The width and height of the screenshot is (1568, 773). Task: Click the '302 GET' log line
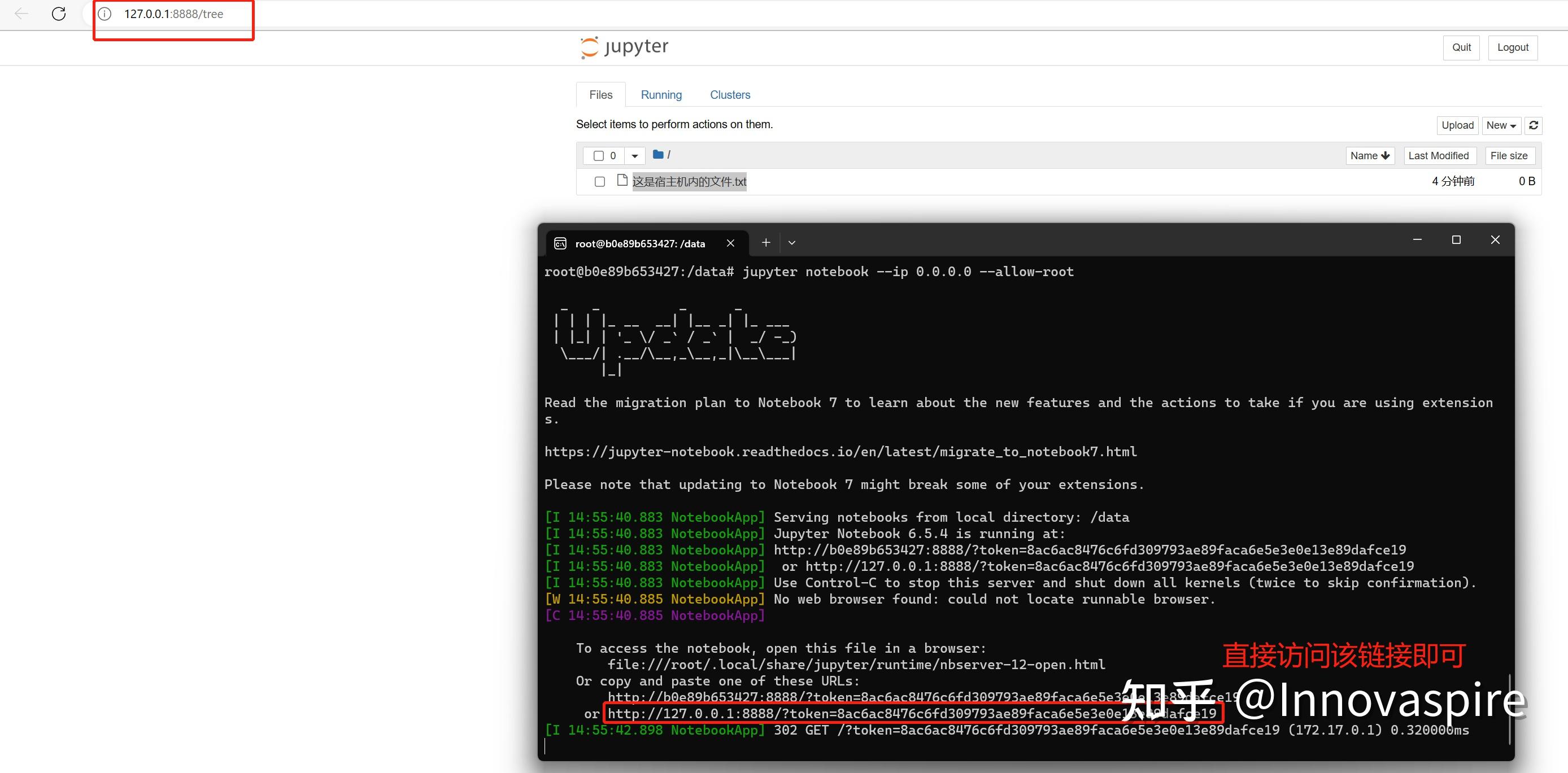pyautogui.click(x=1006, y=730)
